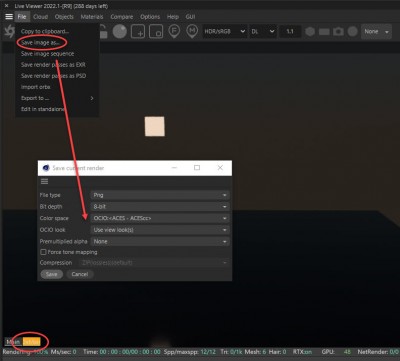Click the Cancel button
The image size is (400, 361).
[x=80, y=274]
